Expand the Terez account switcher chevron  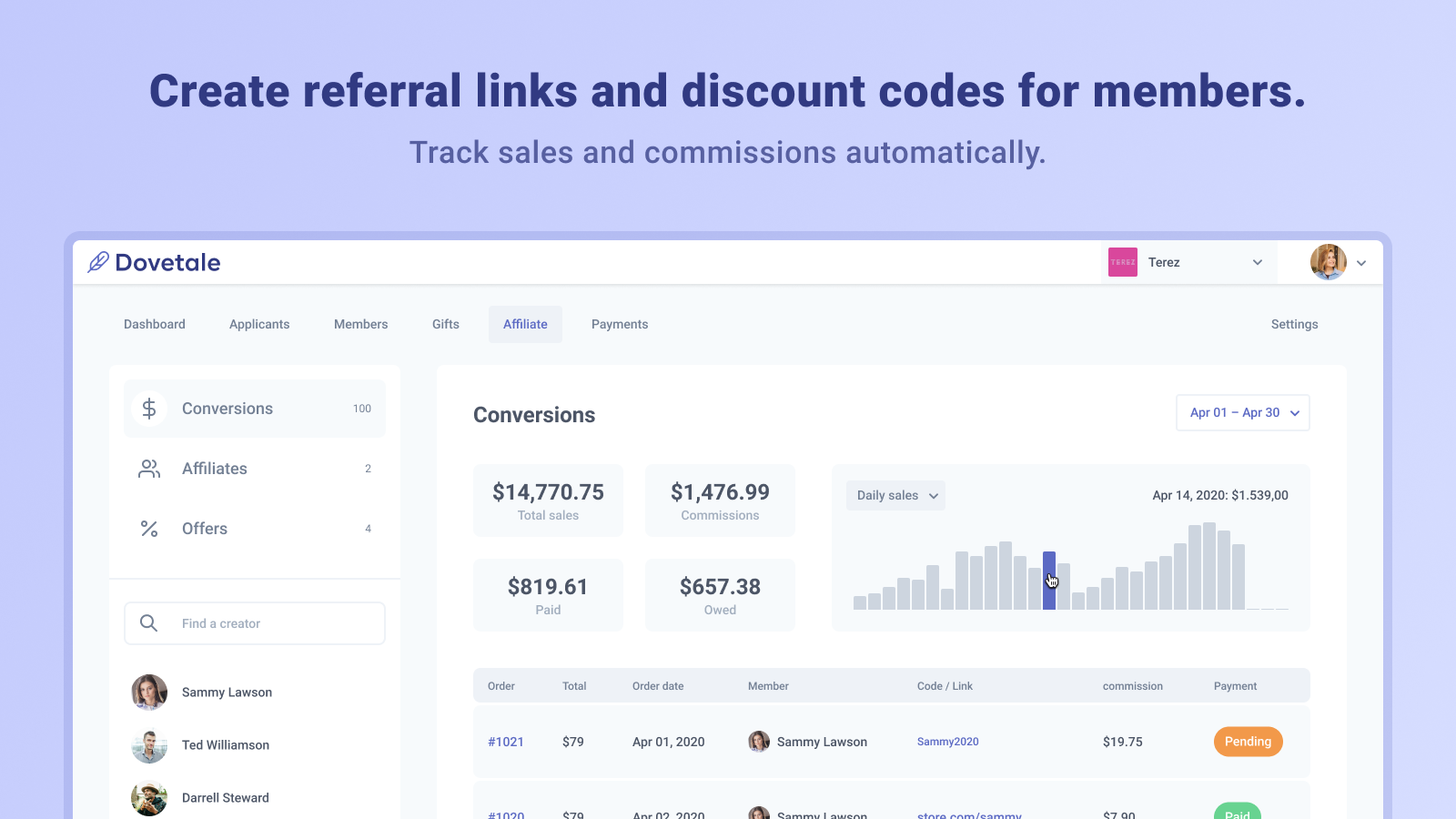click(1257, 262)
